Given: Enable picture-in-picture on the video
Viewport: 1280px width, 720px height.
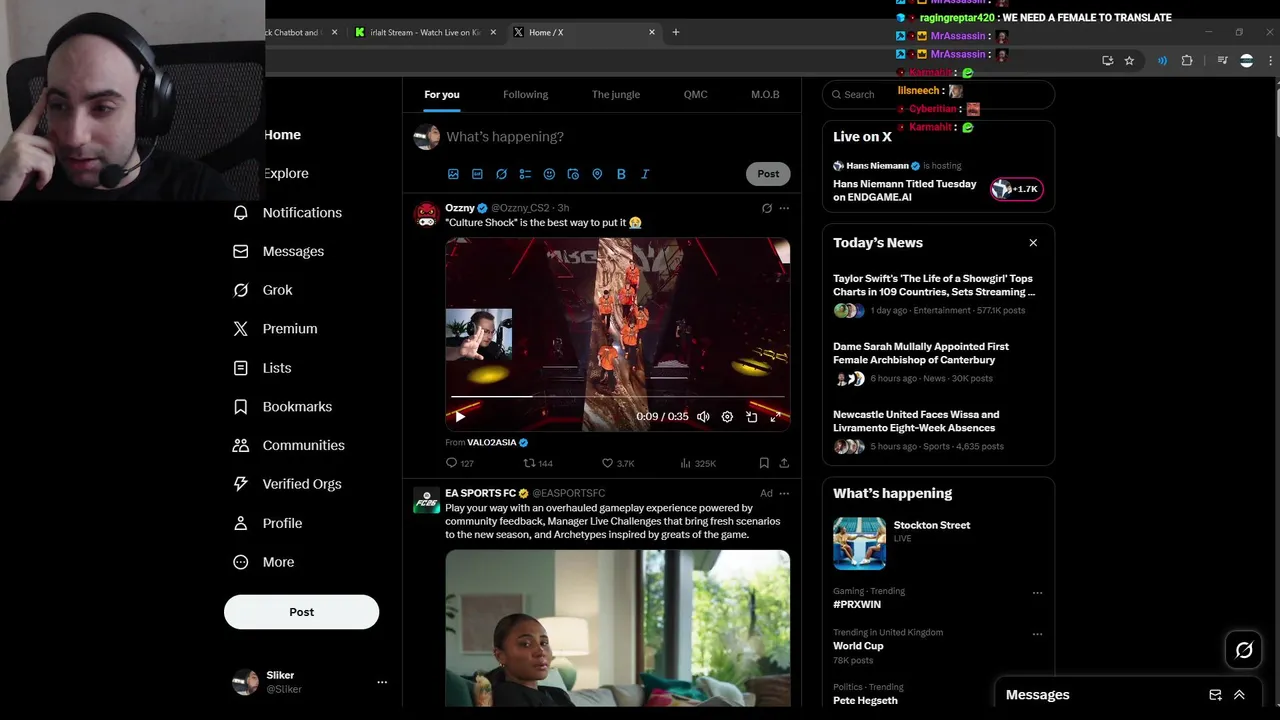Looking at the screenshot, I should (751, 417).
